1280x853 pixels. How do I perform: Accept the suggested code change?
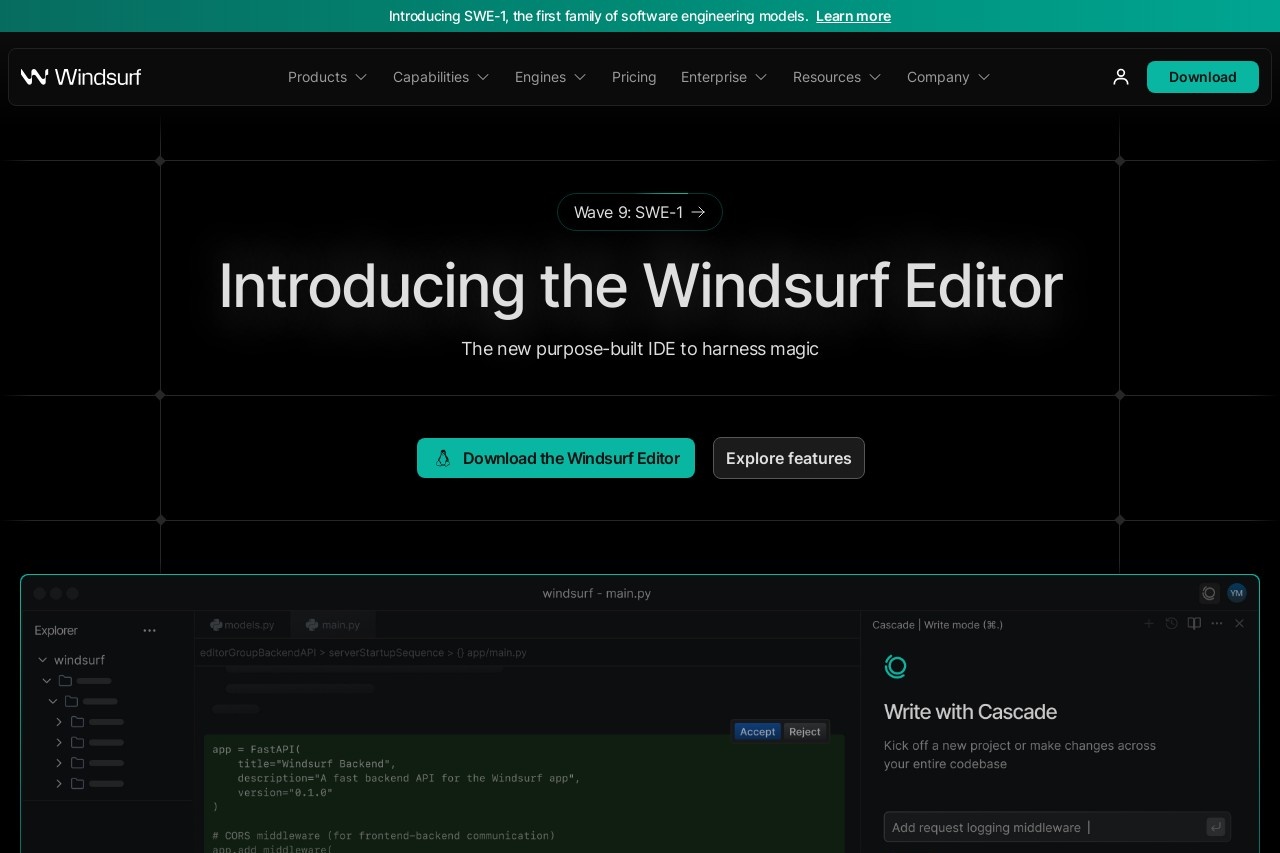[757, 731]
